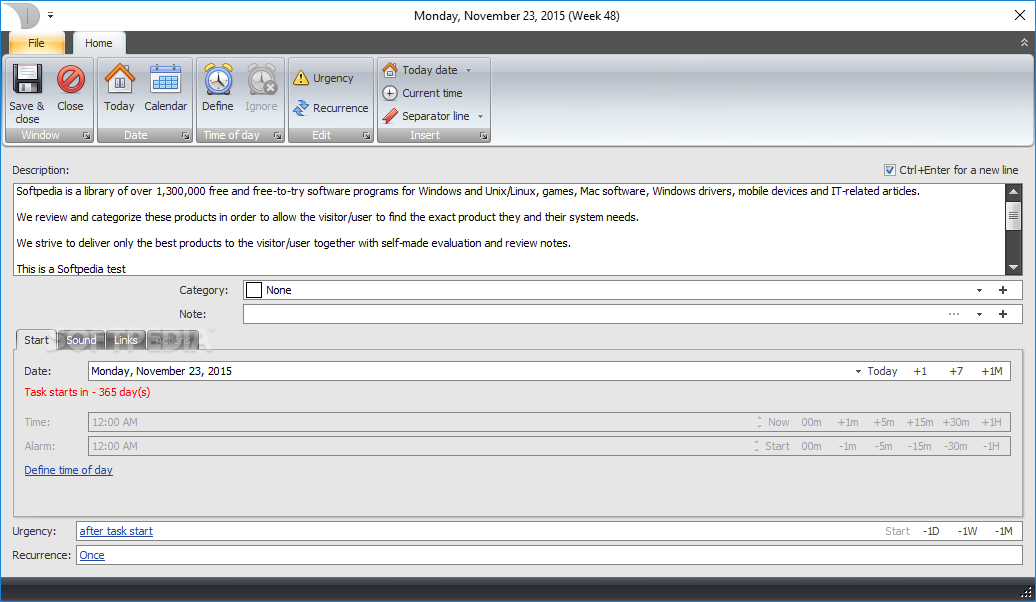This screenshot has width=1036, height=602.
Task: Click the +1 day date button
Action: click(920, 371)
